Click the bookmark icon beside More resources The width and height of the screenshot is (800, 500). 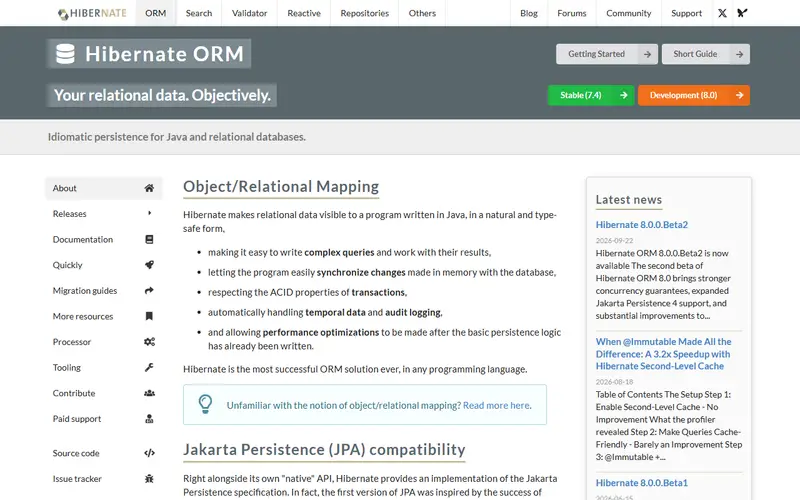149,316
